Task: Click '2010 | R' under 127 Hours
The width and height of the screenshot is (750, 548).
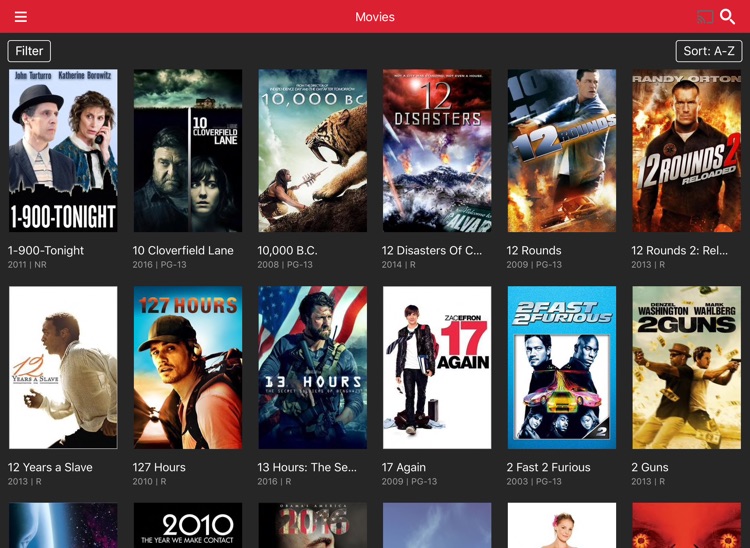Action: (149, 482)
